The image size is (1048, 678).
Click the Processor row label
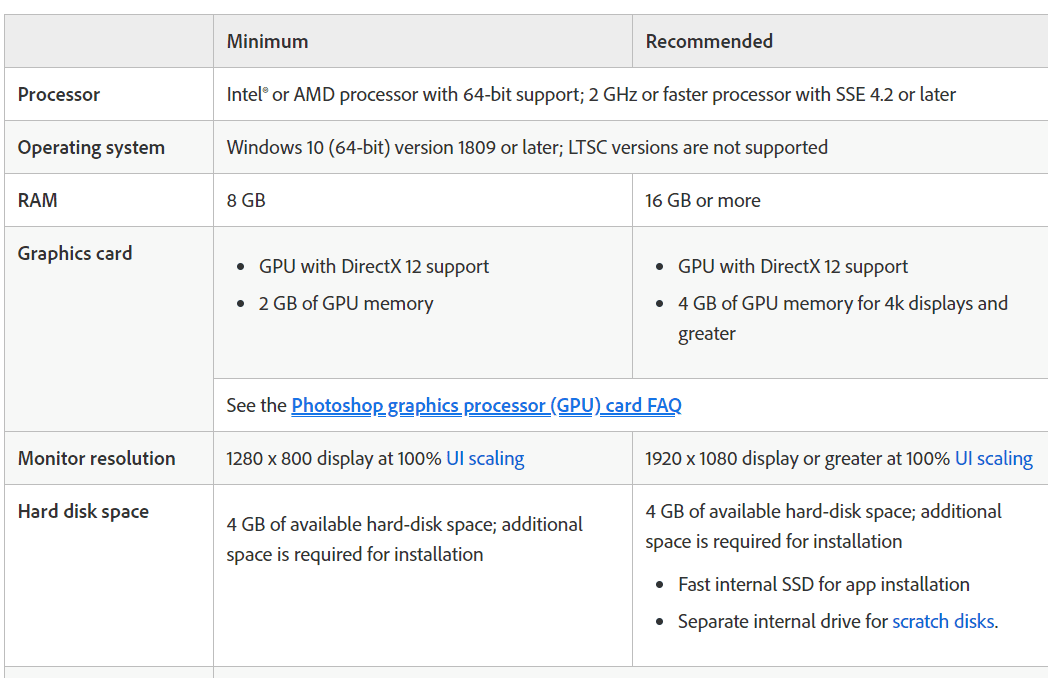click(x=59, y=94)
